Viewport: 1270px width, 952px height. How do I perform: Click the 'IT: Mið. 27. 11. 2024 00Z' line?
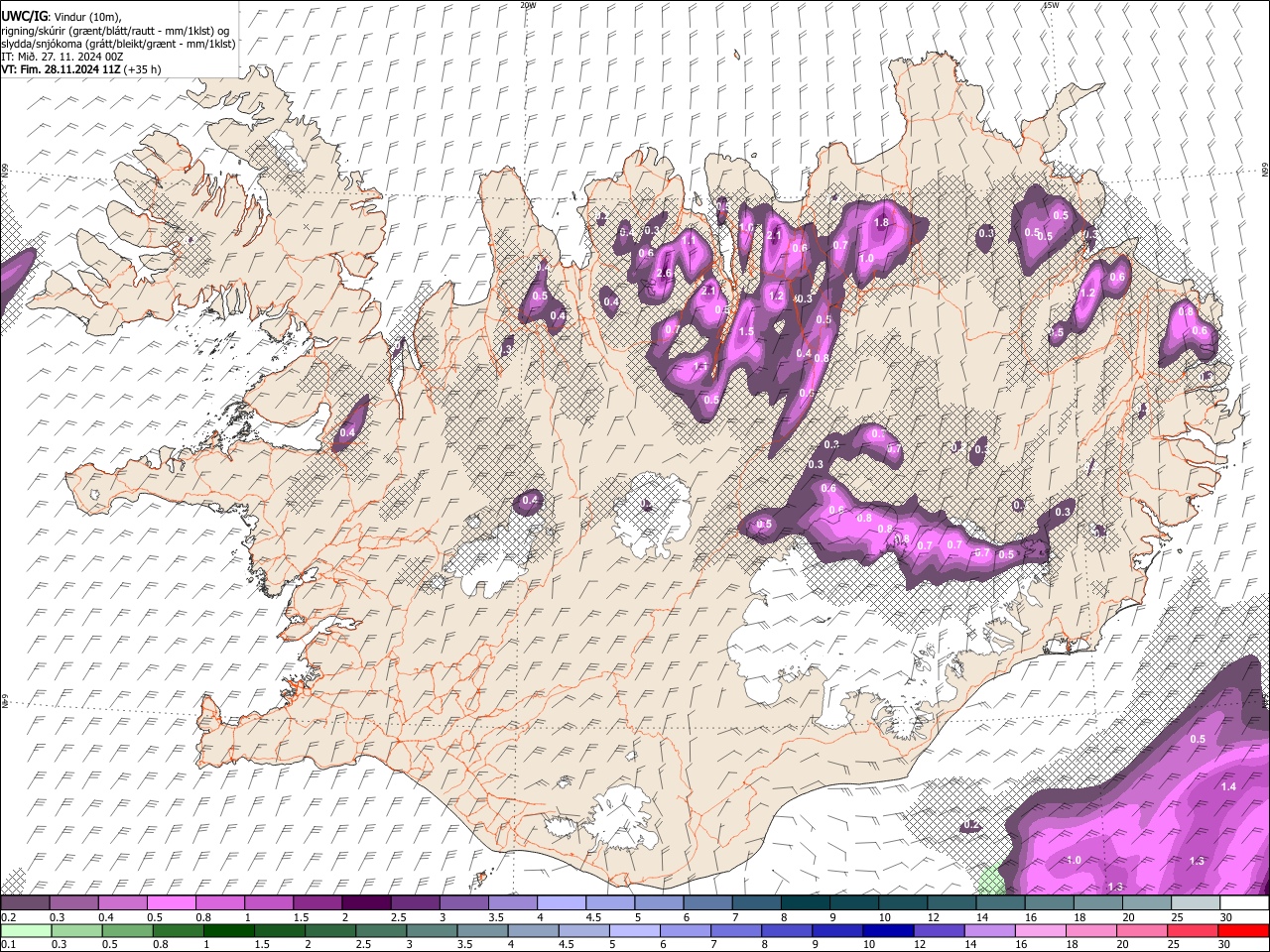point(62,57)
